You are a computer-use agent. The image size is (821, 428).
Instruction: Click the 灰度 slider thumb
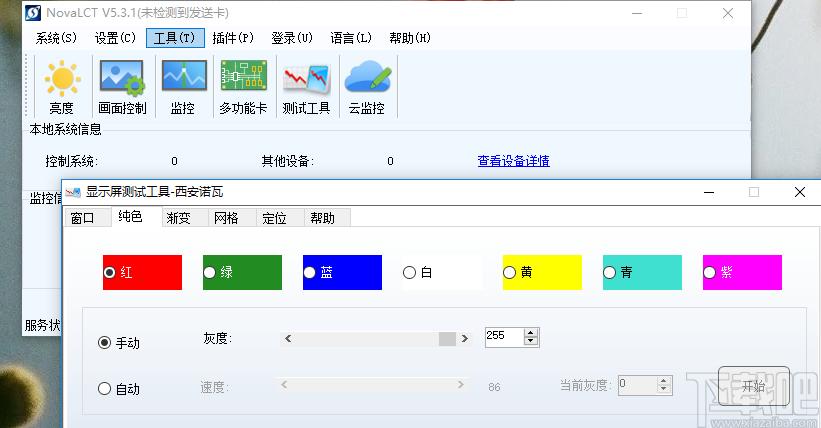tap(447, 339)
